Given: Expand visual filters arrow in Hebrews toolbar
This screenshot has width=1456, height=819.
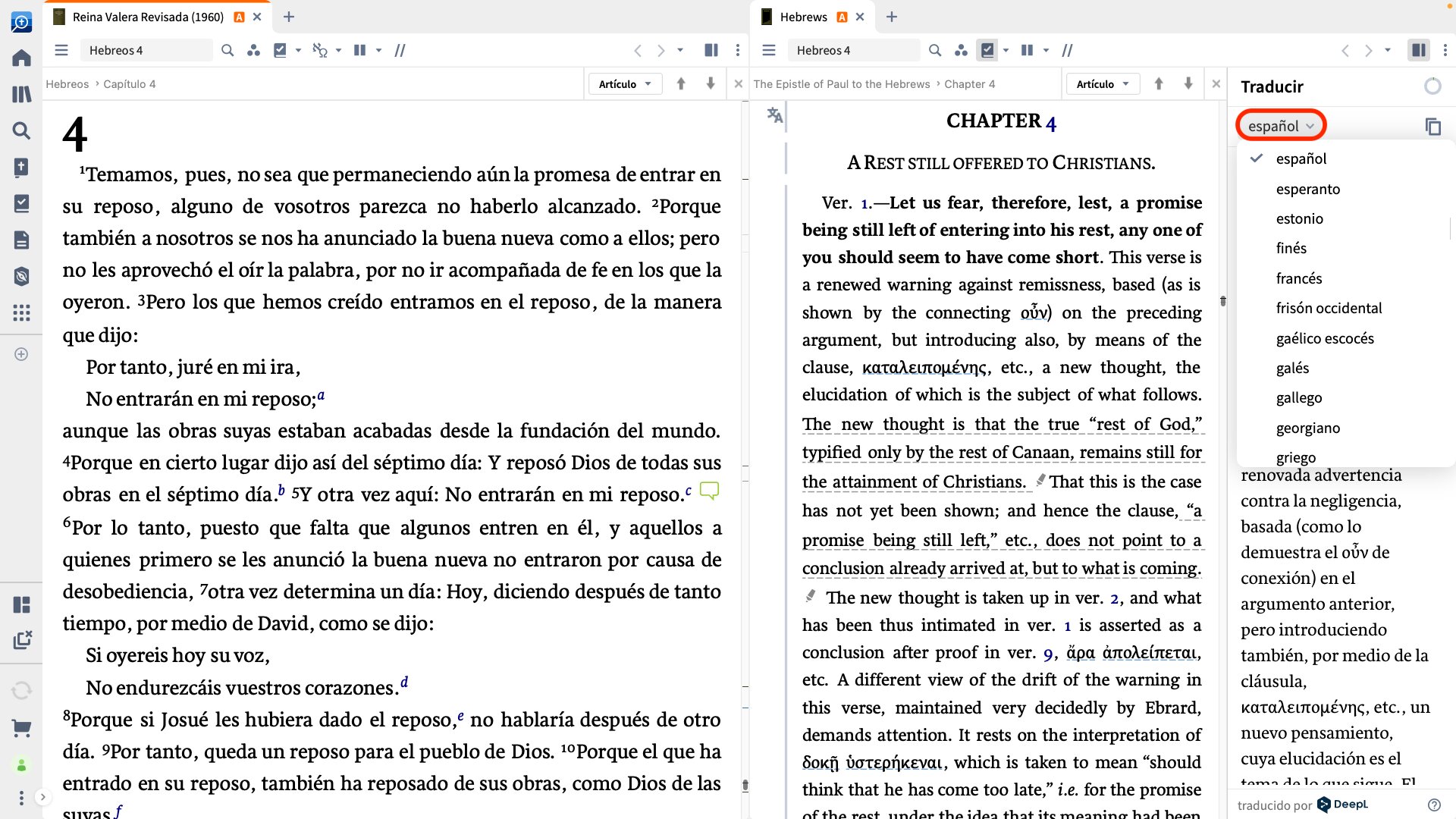Looking at the screenshot, I should click(1006, 50).
